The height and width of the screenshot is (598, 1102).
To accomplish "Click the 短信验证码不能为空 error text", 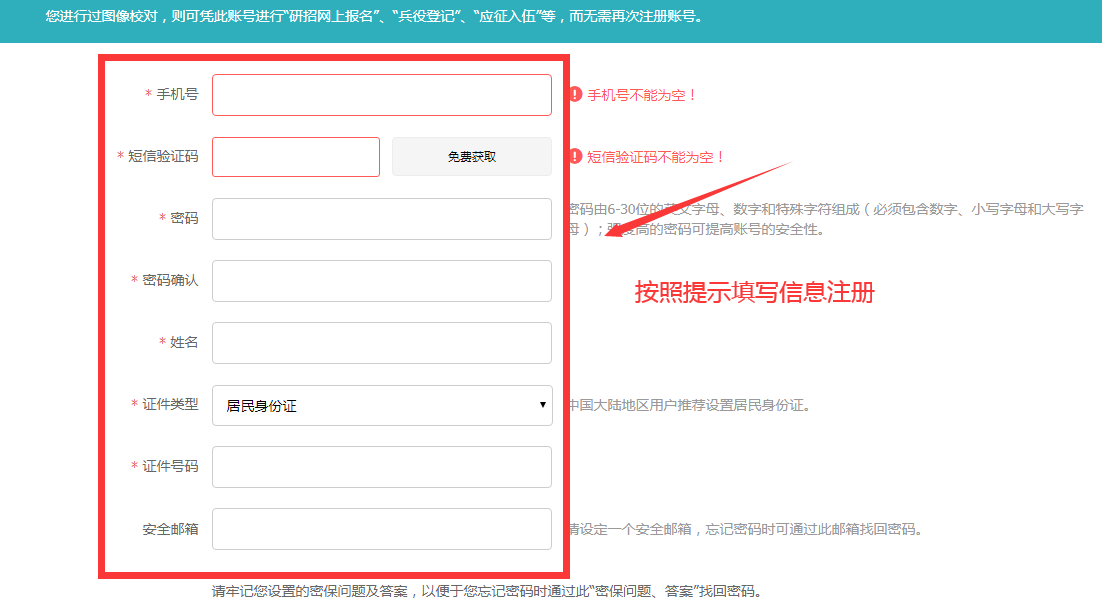I will pyautogui.click(x=656, y=157).
